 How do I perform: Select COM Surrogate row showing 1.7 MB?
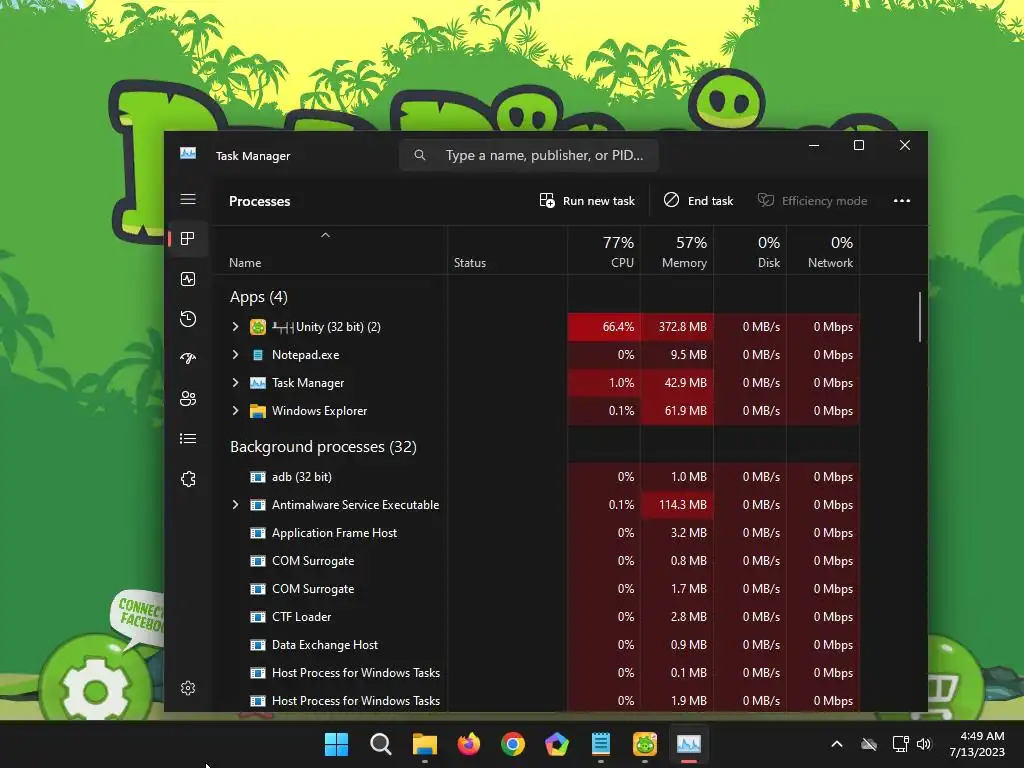click(x=536, y=589)
